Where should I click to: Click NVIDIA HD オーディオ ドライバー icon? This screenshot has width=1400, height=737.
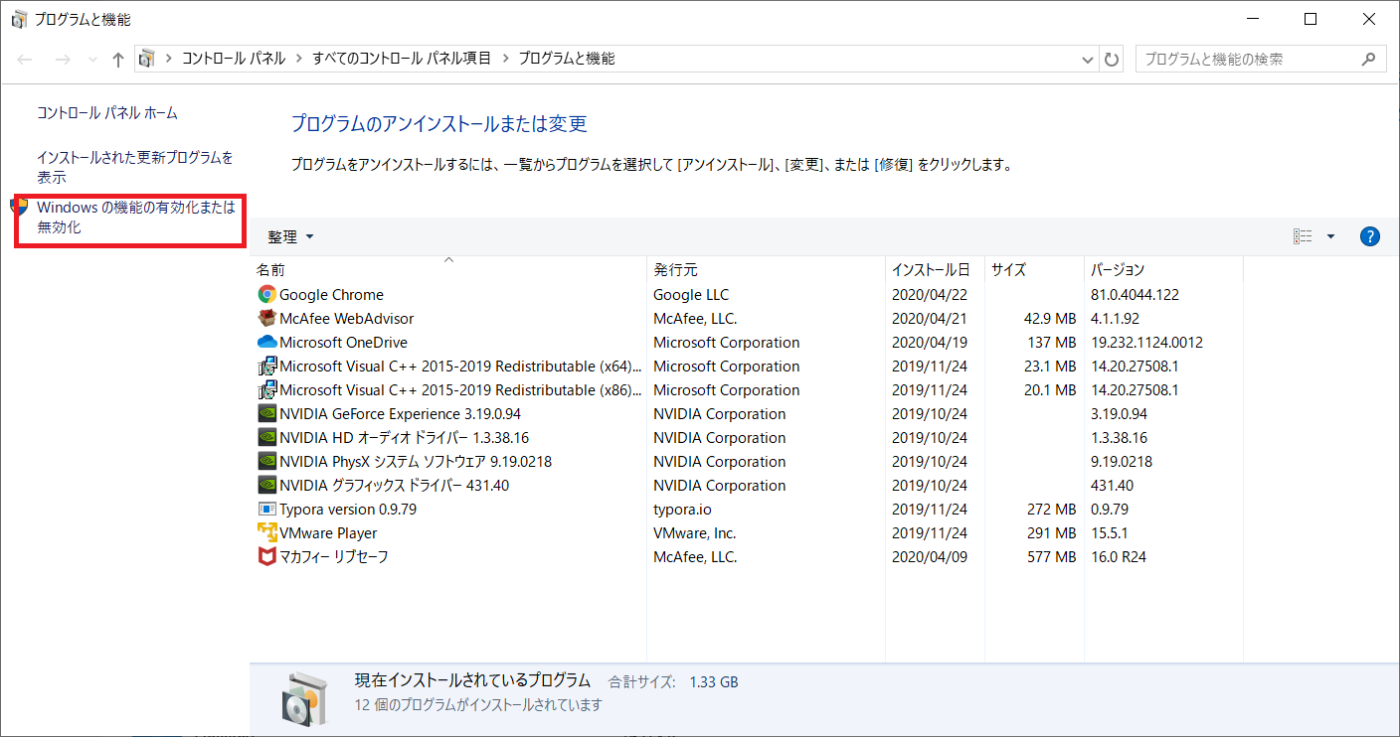[x=267, y=438]
